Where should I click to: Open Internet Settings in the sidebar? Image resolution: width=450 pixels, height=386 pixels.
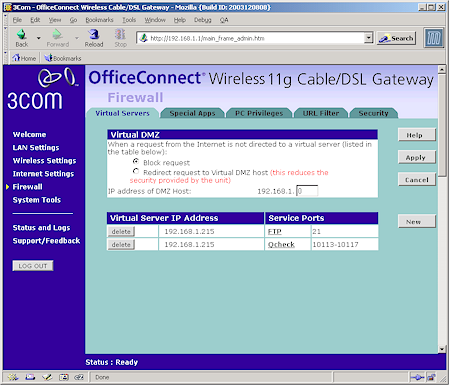43,174
